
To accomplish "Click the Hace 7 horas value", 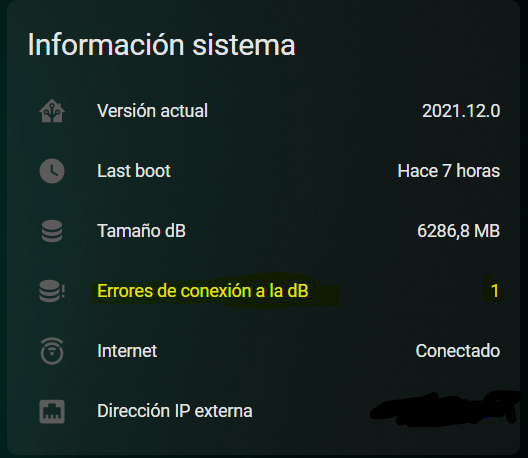I will coord(449,171).
